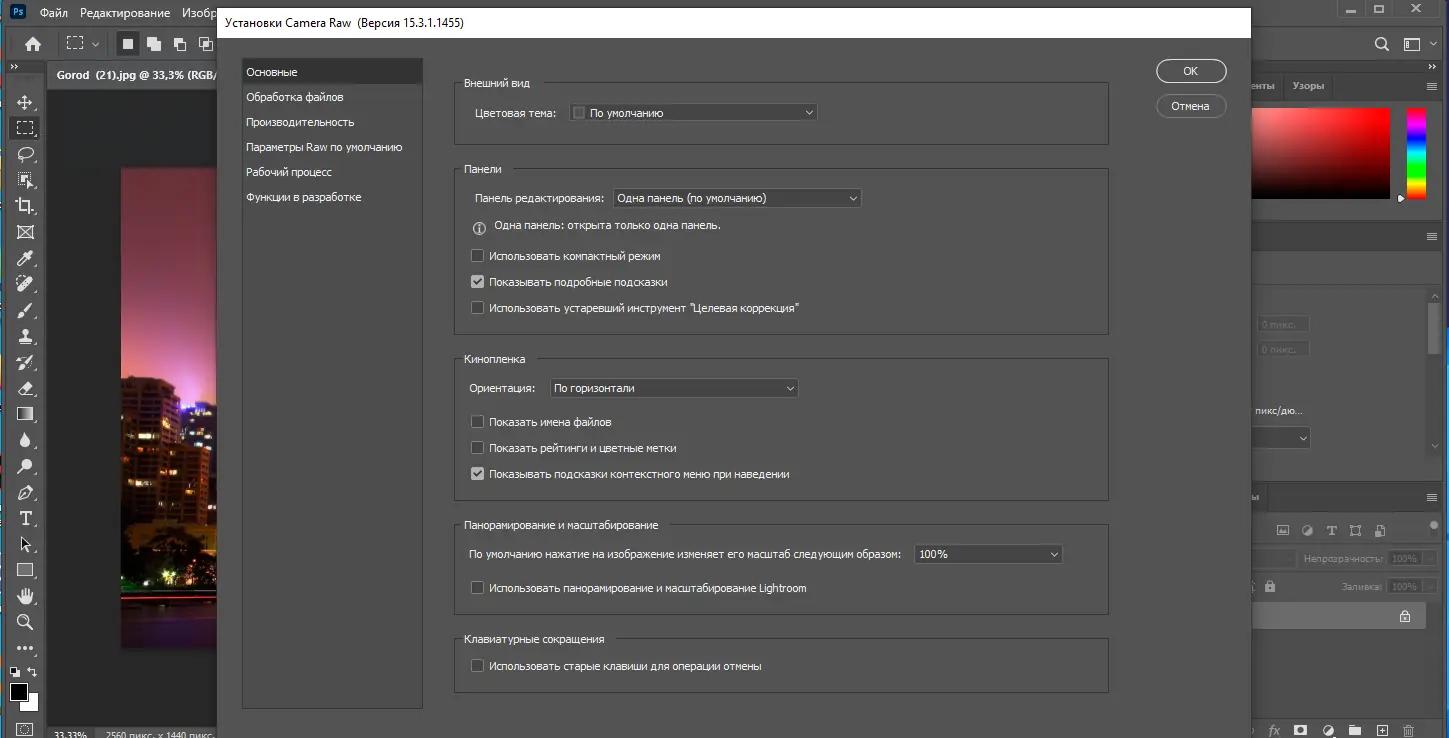
Task: Open the "Основные" preferences section
Action: 332,72
